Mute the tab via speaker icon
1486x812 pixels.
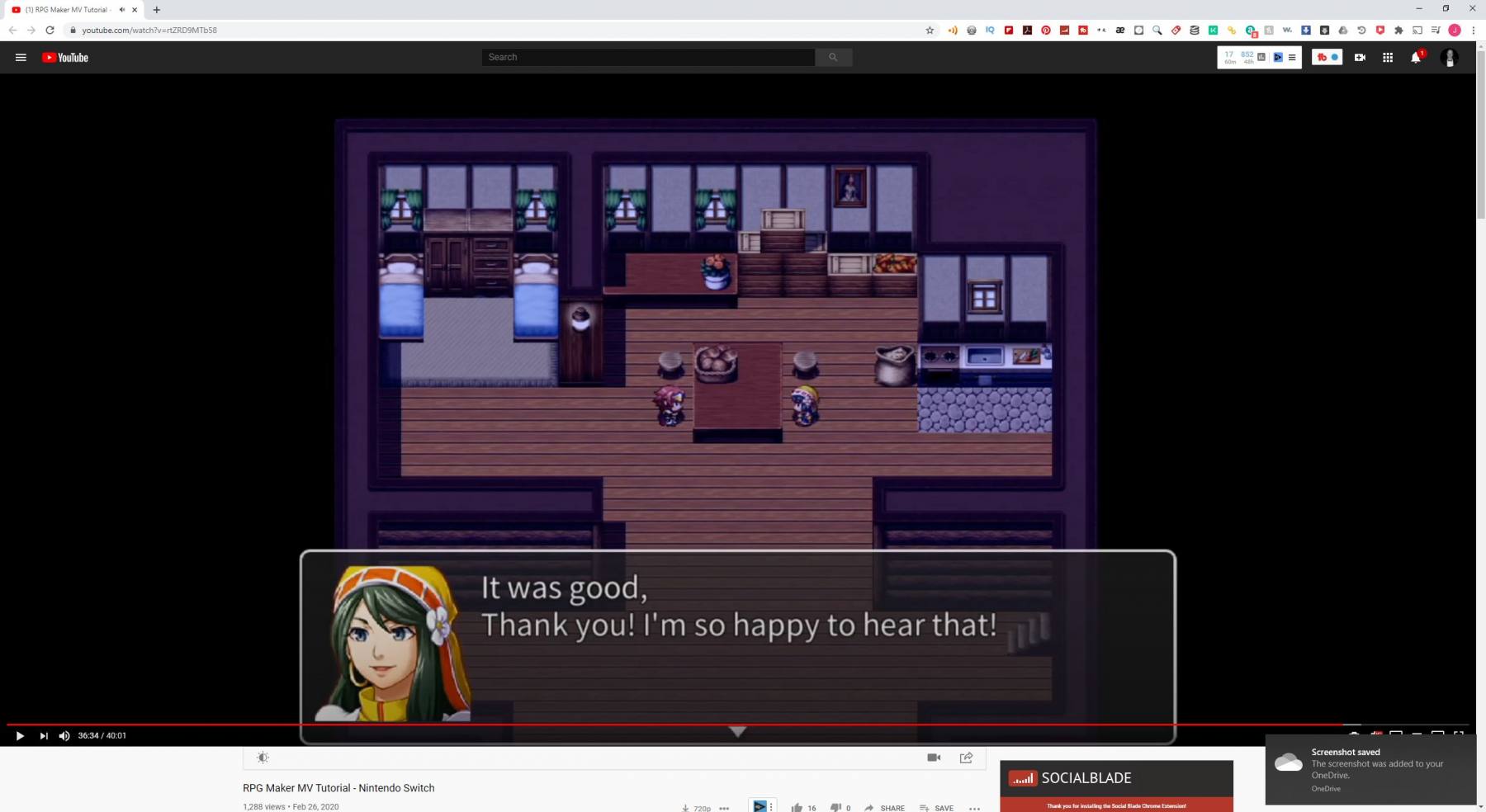pyautogui.click(x=121, y=10)
